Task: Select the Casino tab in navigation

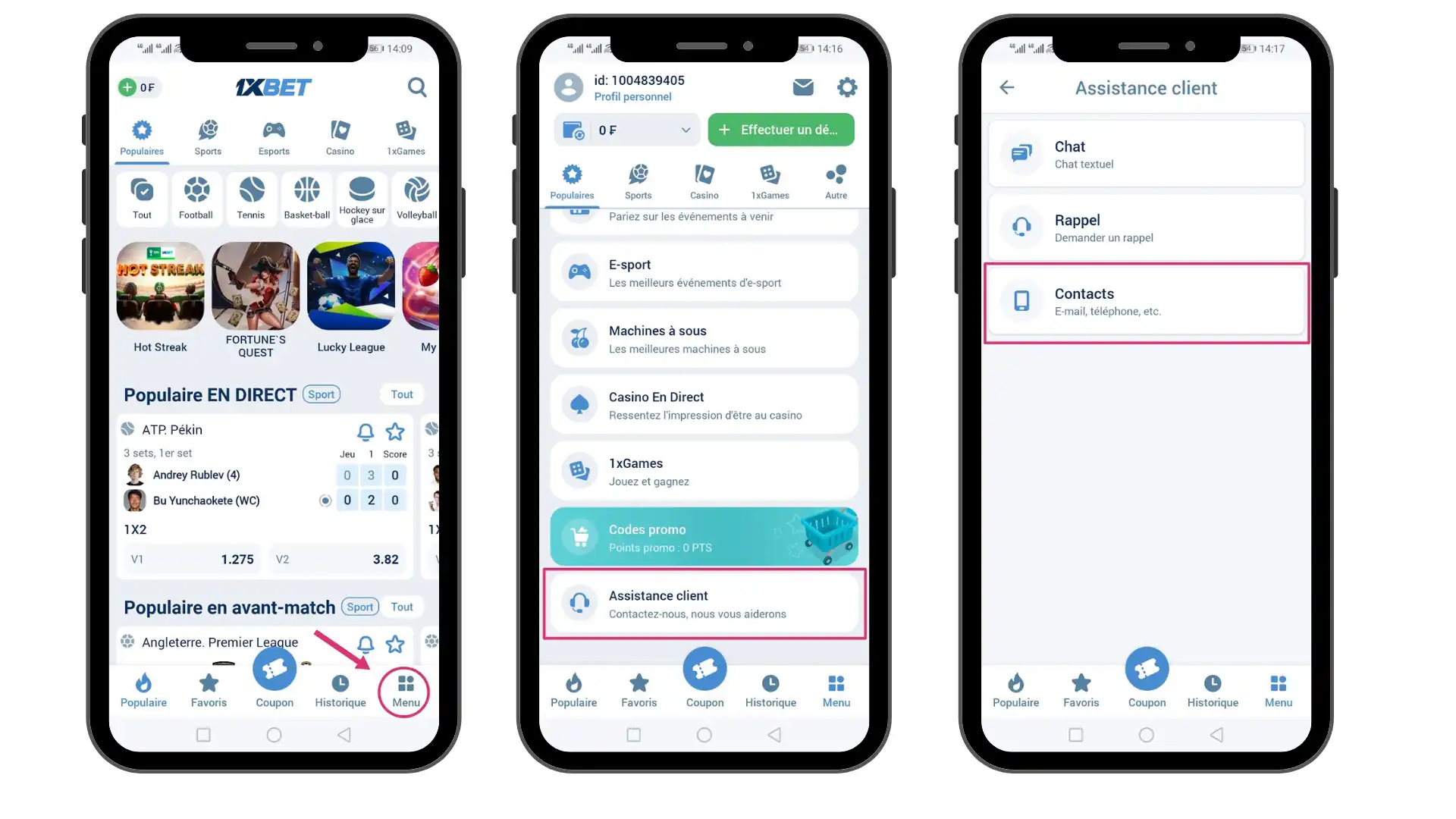Action: [x=340, y=137]
